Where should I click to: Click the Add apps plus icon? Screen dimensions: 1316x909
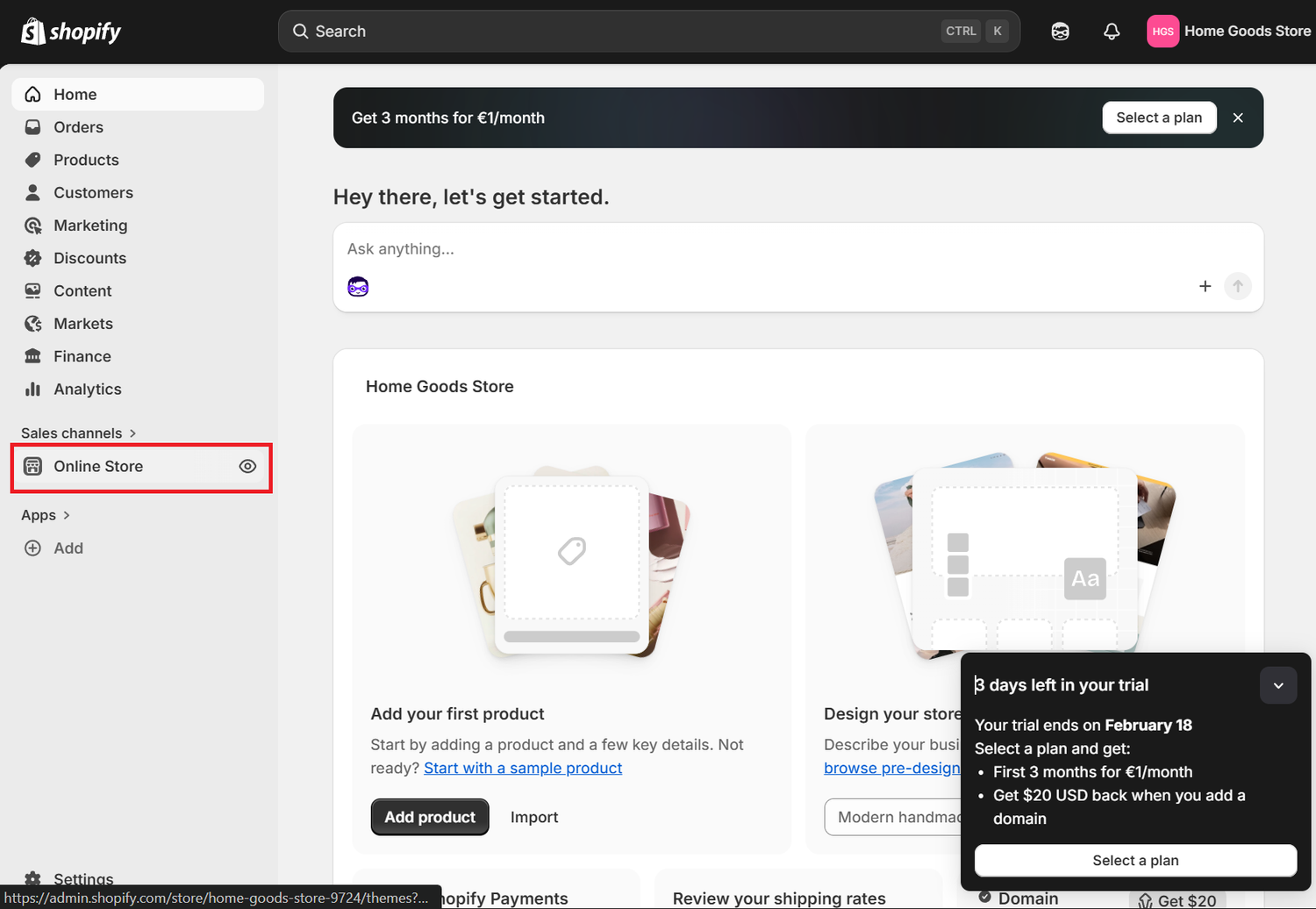coord(32,548)
